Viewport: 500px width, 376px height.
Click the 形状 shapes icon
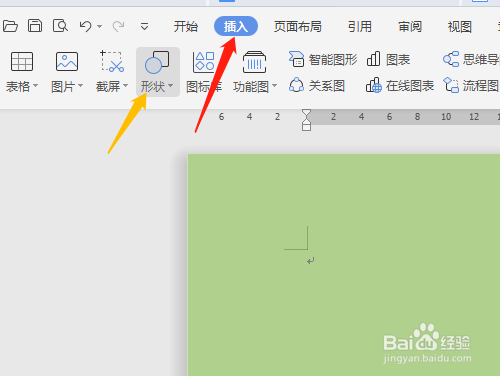(x=157, y=62)
